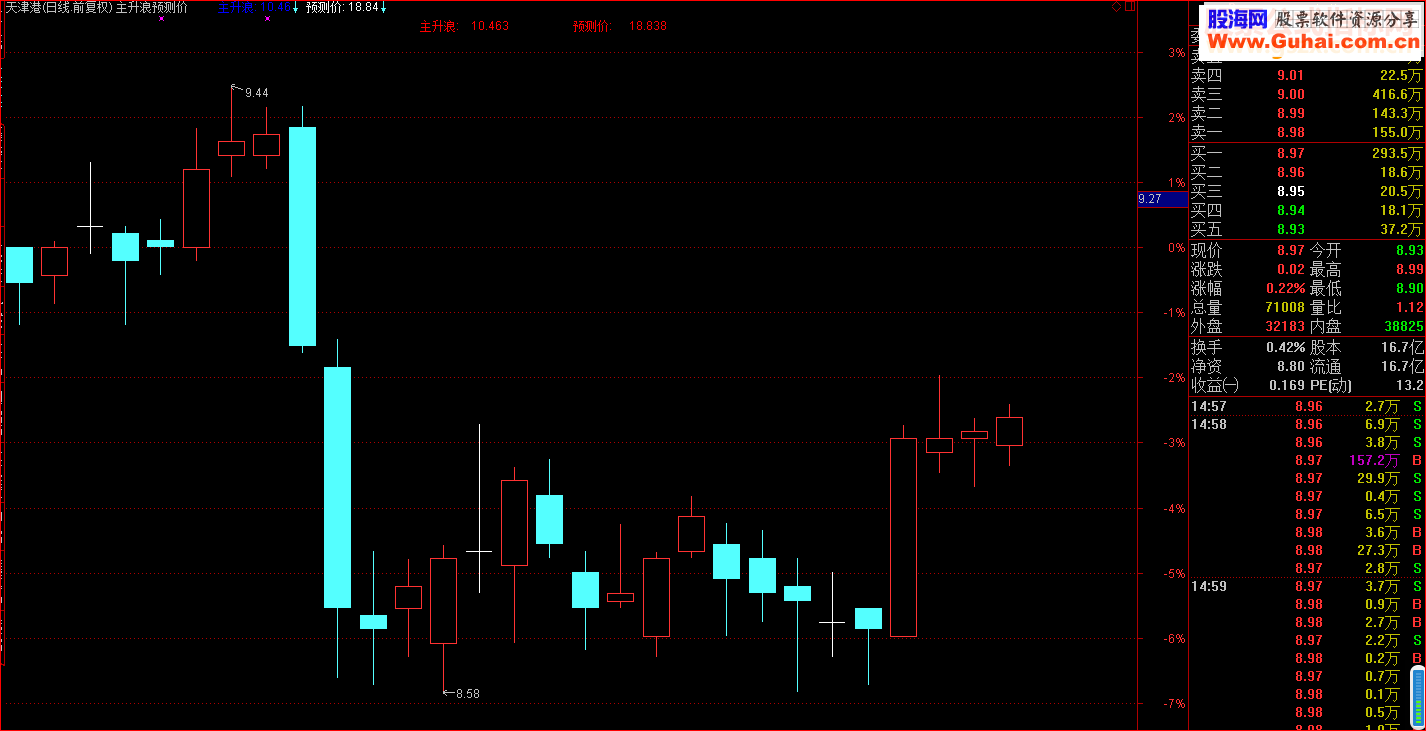This screenshot has height=731, width=1426.
Task: Click the magenta 157.2万 trade volume
Action: coord(1374,460)
